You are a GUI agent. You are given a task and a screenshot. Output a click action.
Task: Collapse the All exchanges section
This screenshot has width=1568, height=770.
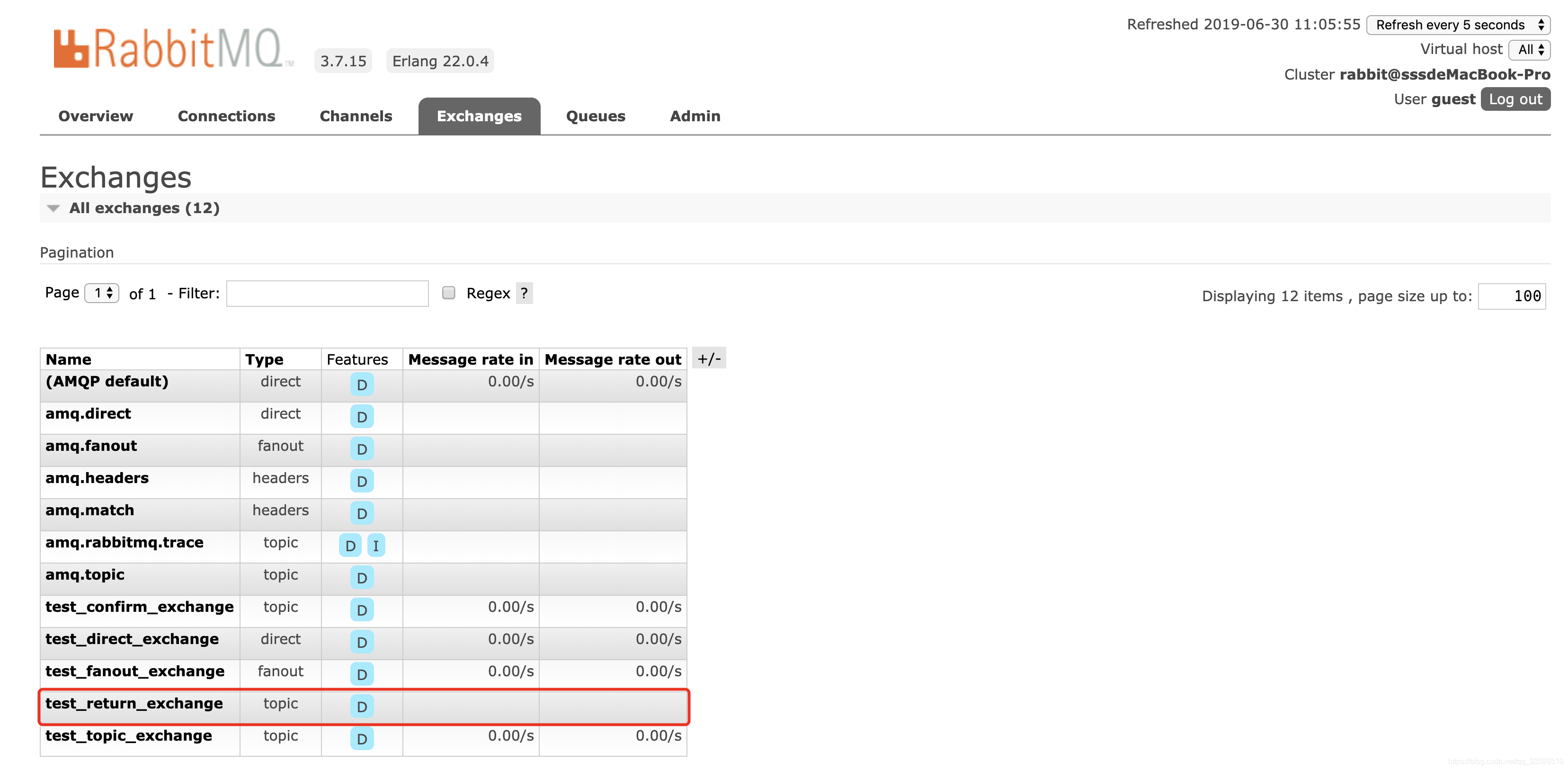point(143,208)
